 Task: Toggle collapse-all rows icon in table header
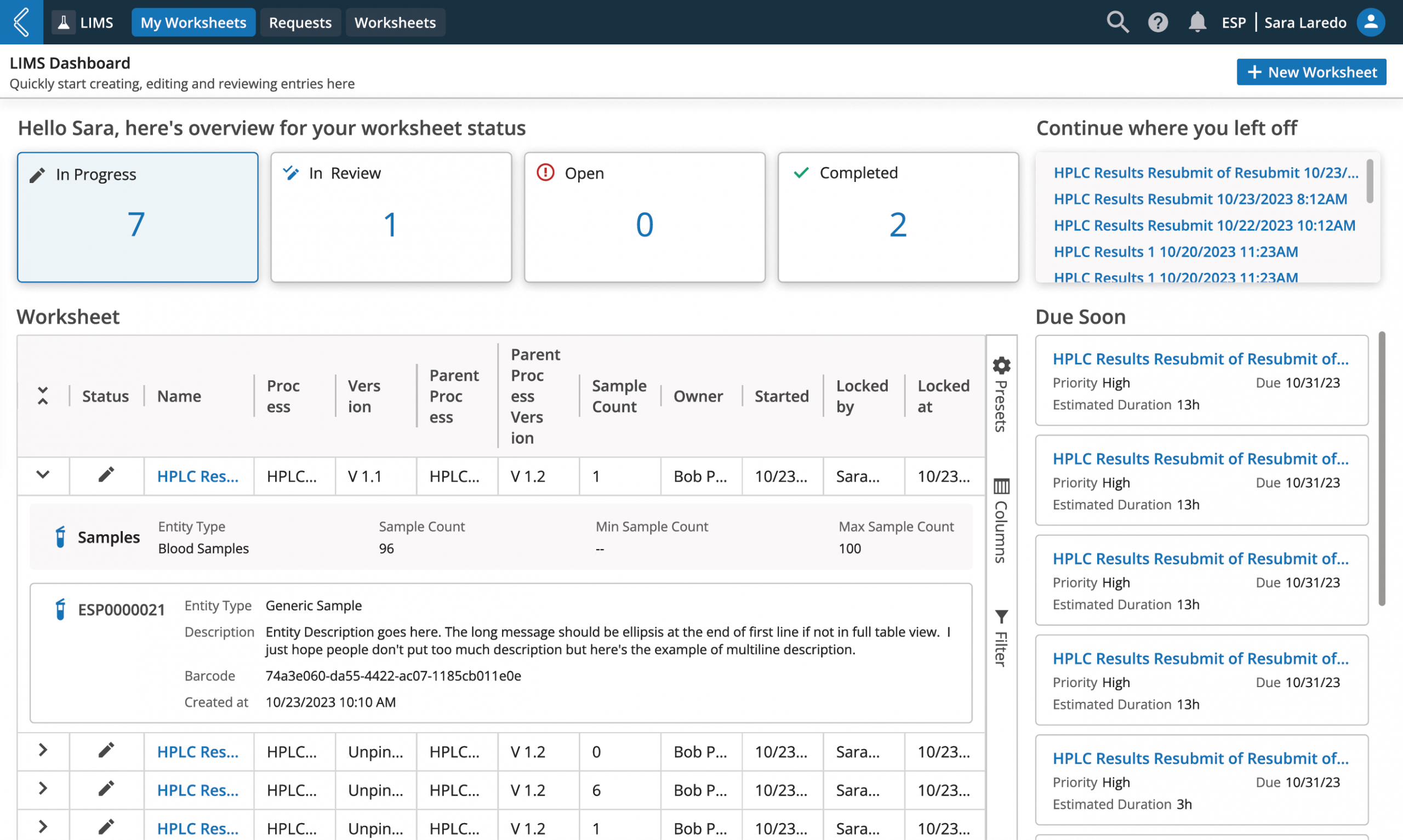click(x=43, y=396)
